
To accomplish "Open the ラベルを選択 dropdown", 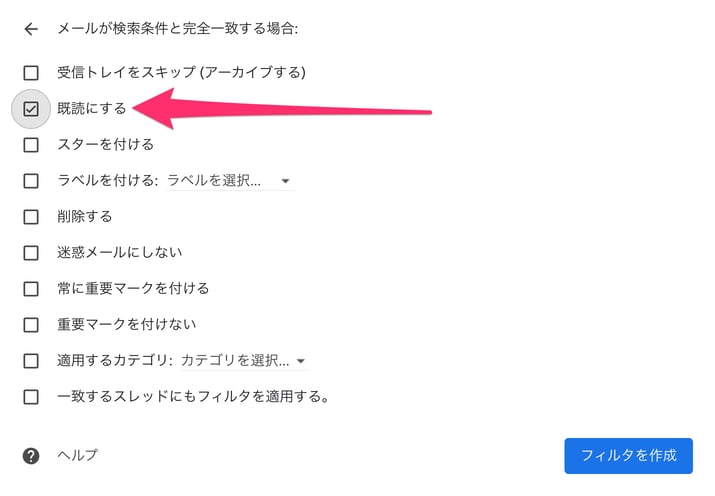I will click(x=230, y=181).
